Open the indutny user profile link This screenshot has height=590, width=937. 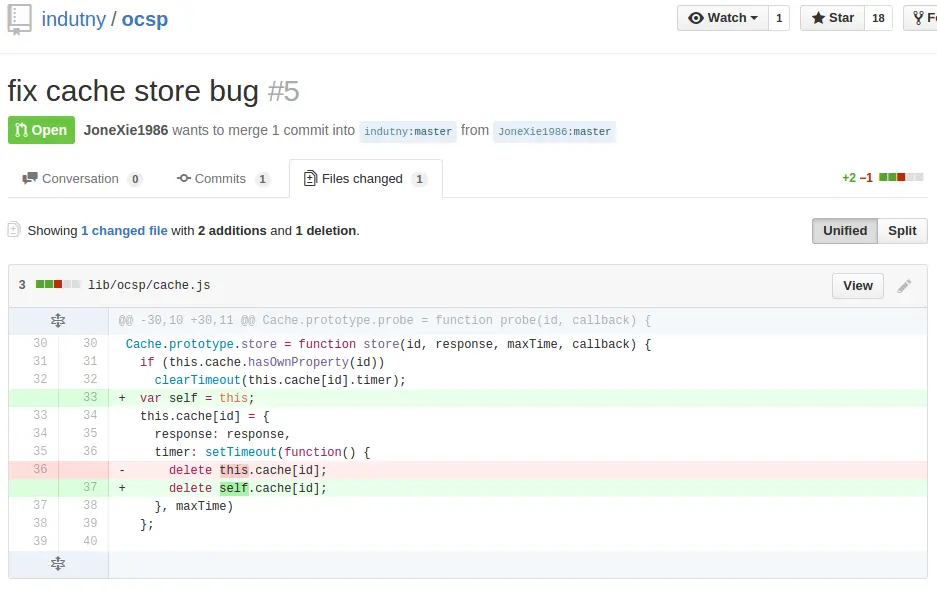73,19
